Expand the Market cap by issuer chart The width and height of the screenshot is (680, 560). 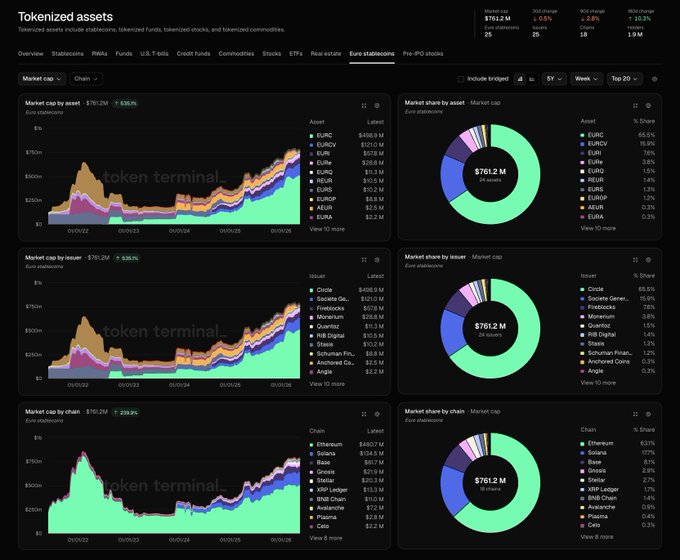click(364, 260)
